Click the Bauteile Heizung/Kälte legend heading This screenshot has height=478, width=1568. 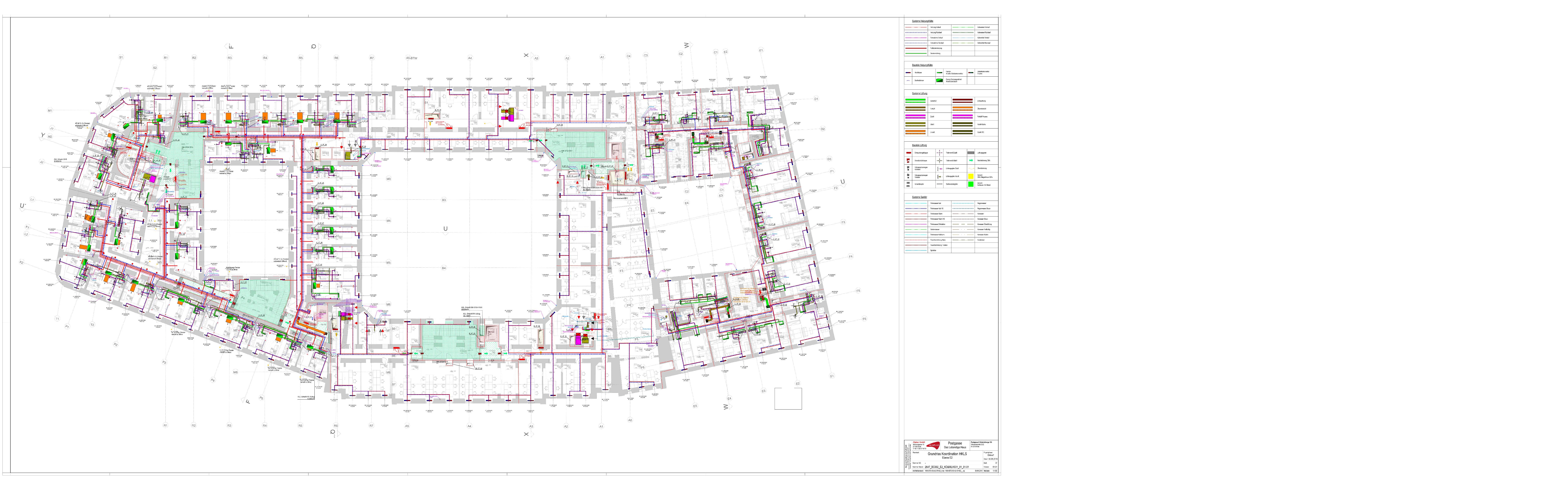pyautogui.click(x=922, y=65)
